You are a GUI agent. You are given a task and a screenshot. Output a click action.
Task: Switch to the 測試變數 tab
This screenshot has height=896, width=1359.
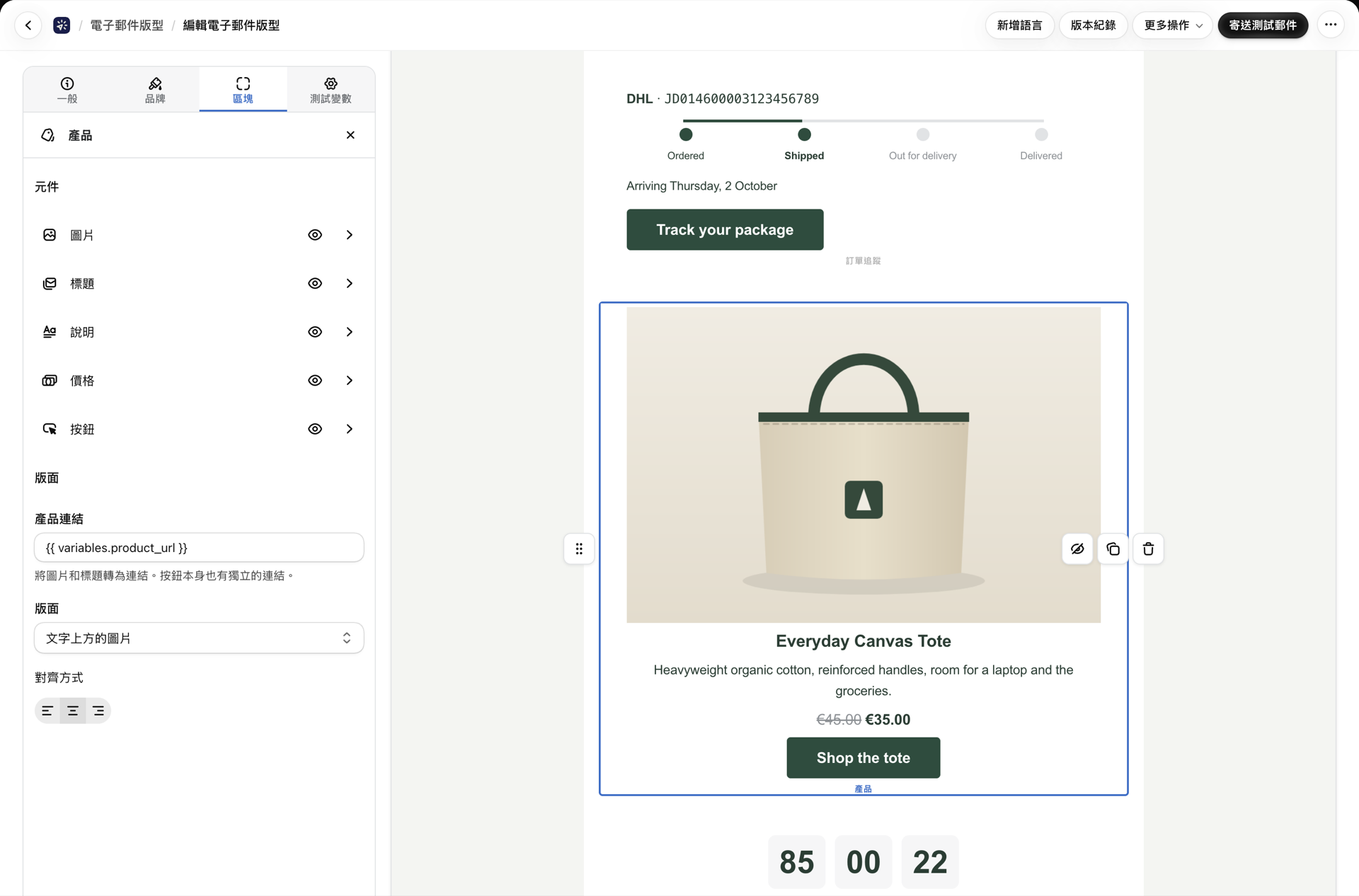pyautogui.click(x=331, y=90)
